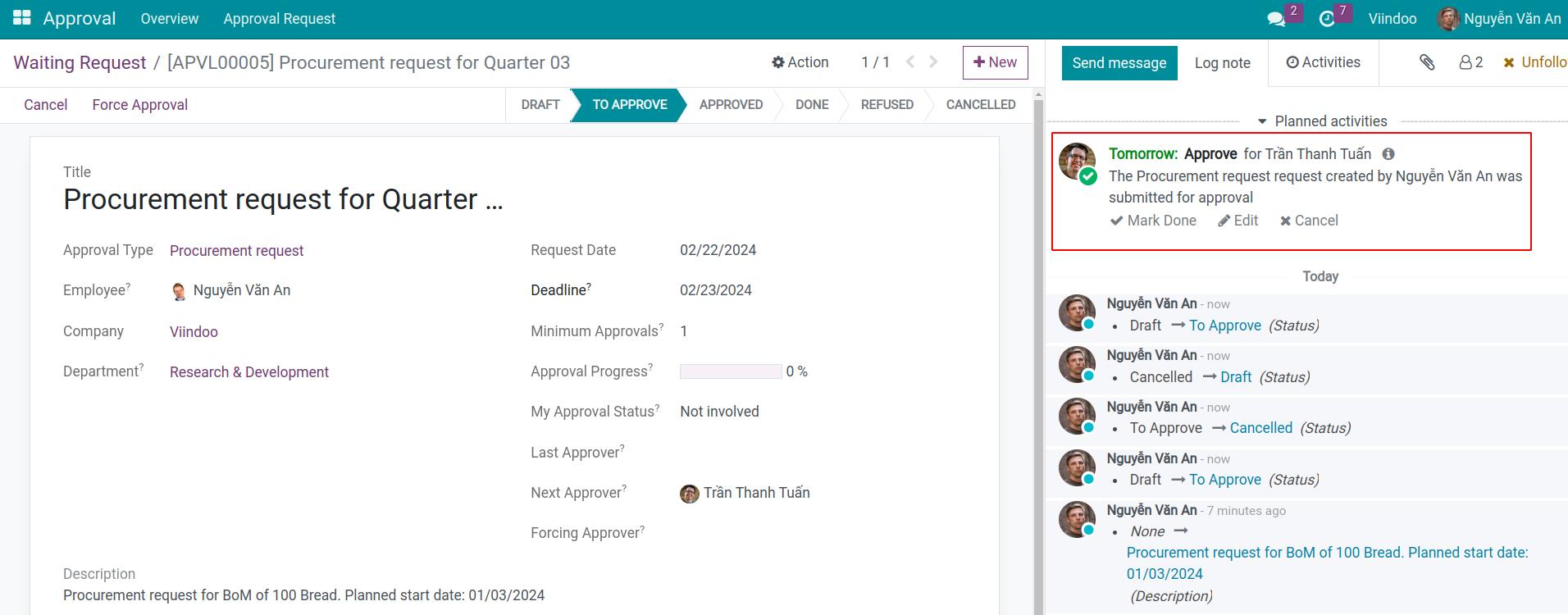The width and height of the screenshot is (1568, 615).
Task: Click Next Approver name Trần Thanh Tuấn
Action: pyautogui.click(x=756, y=493)
